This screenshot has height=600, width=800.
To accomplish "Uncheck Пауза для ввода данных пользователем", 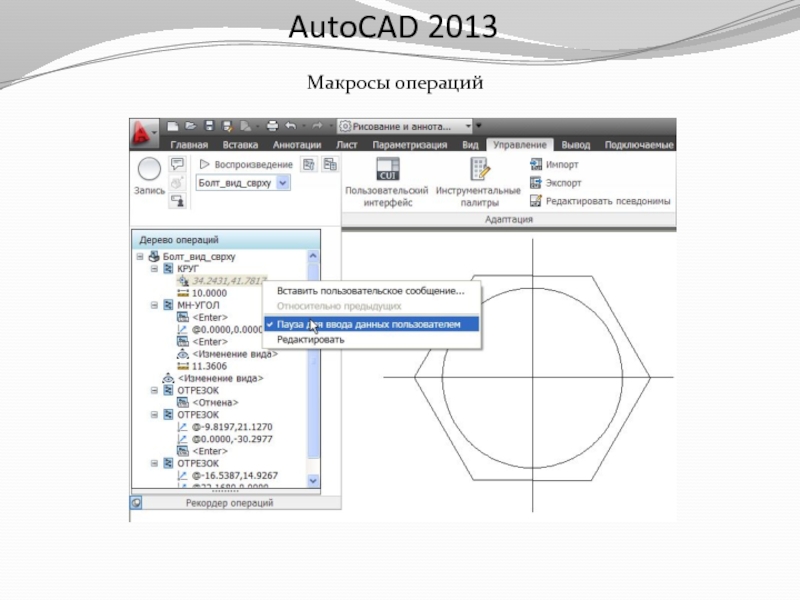I will 371,324.
